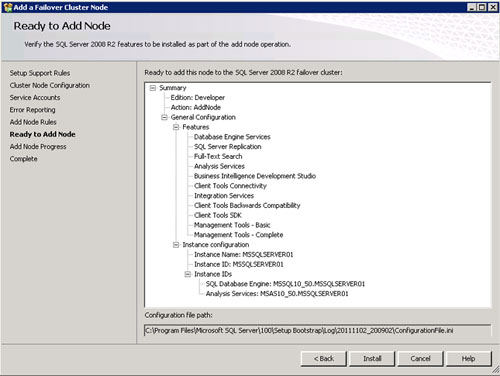
Task: Click the SQL Server setup title bar icon
Action: coord(7,7)
